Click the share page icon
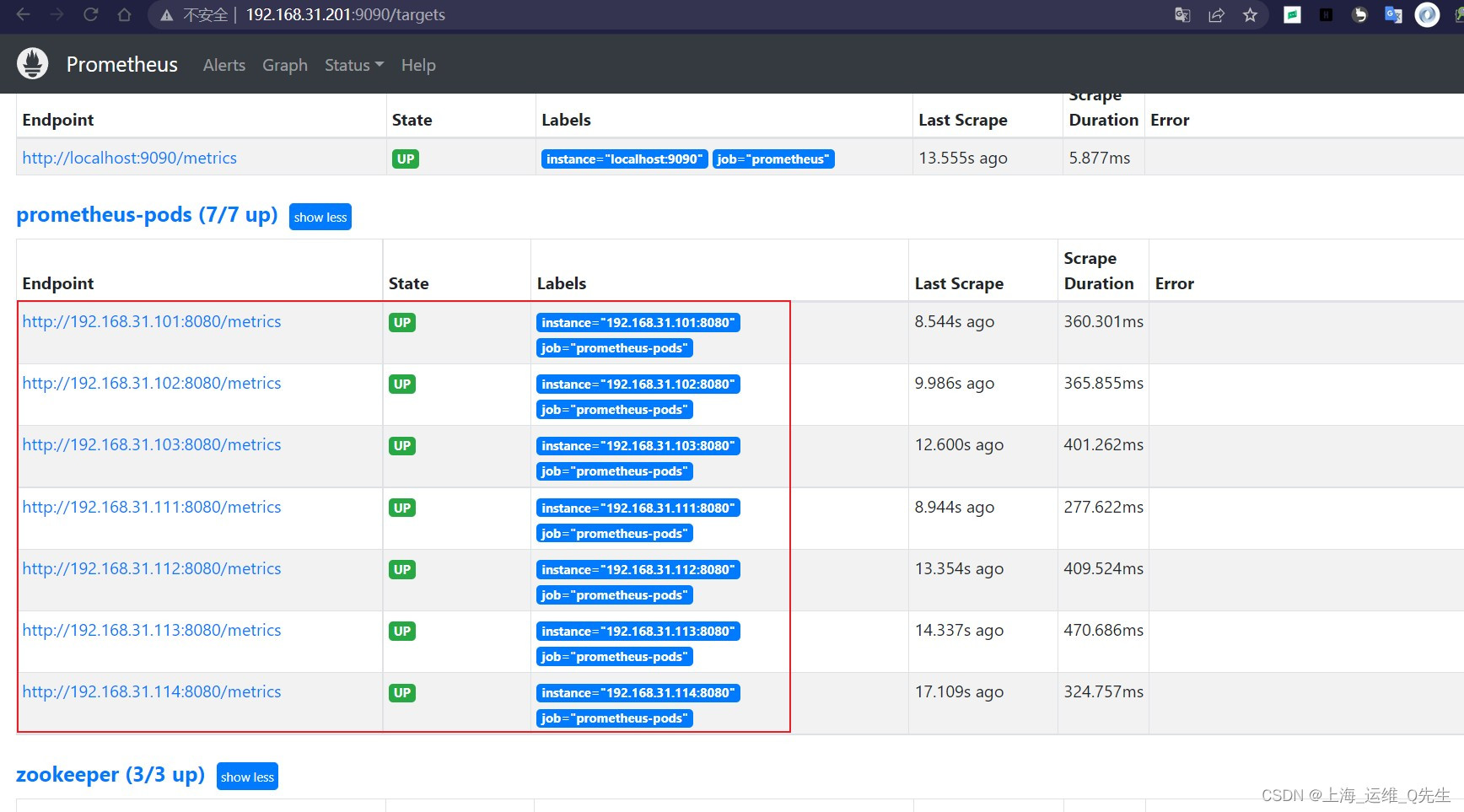 (x=1216, y=15)
